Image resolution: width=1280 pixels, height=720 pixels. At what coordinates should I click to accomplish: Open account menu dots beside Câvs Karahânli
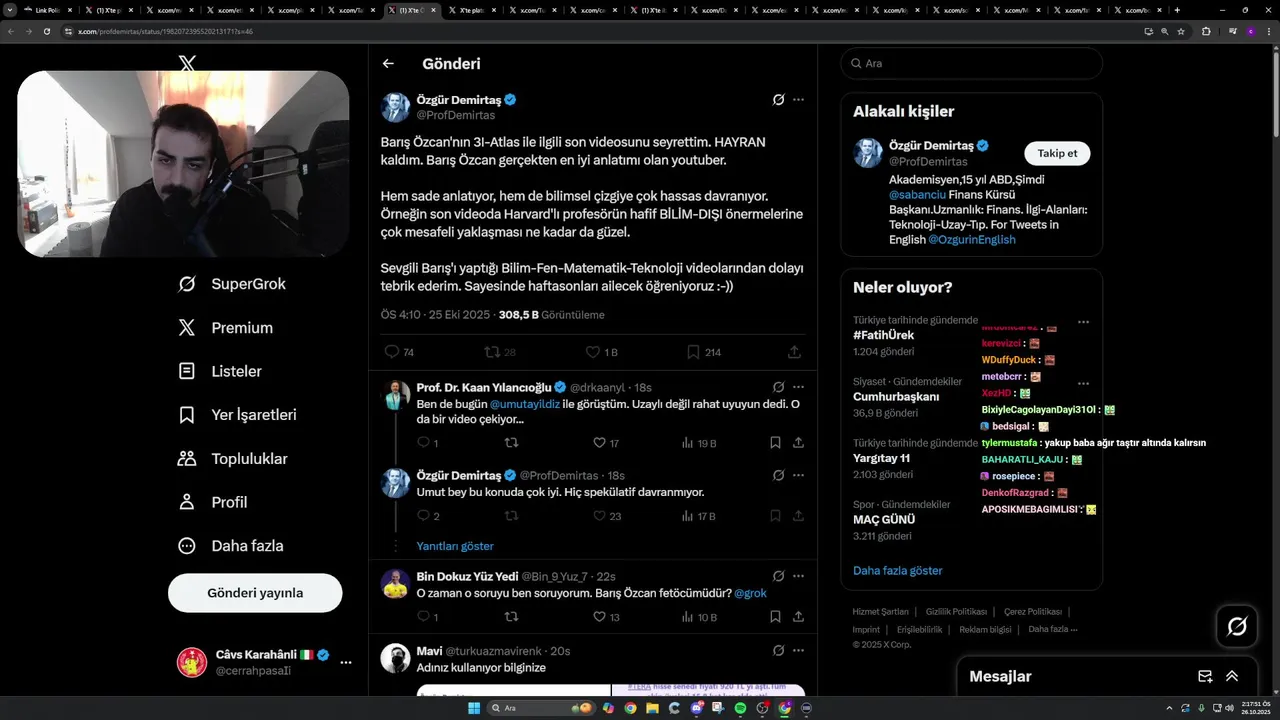click(346, 662)
